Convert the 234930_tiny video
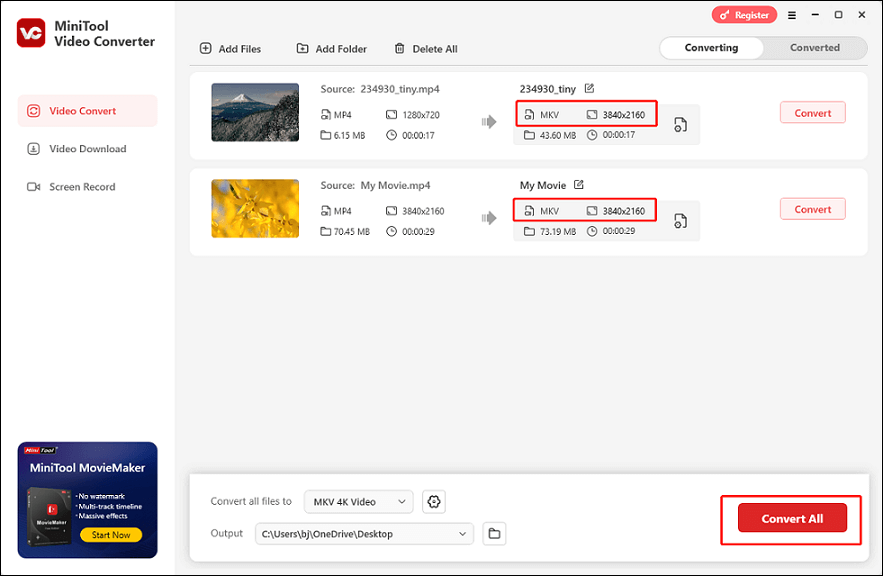 (813, 113)
